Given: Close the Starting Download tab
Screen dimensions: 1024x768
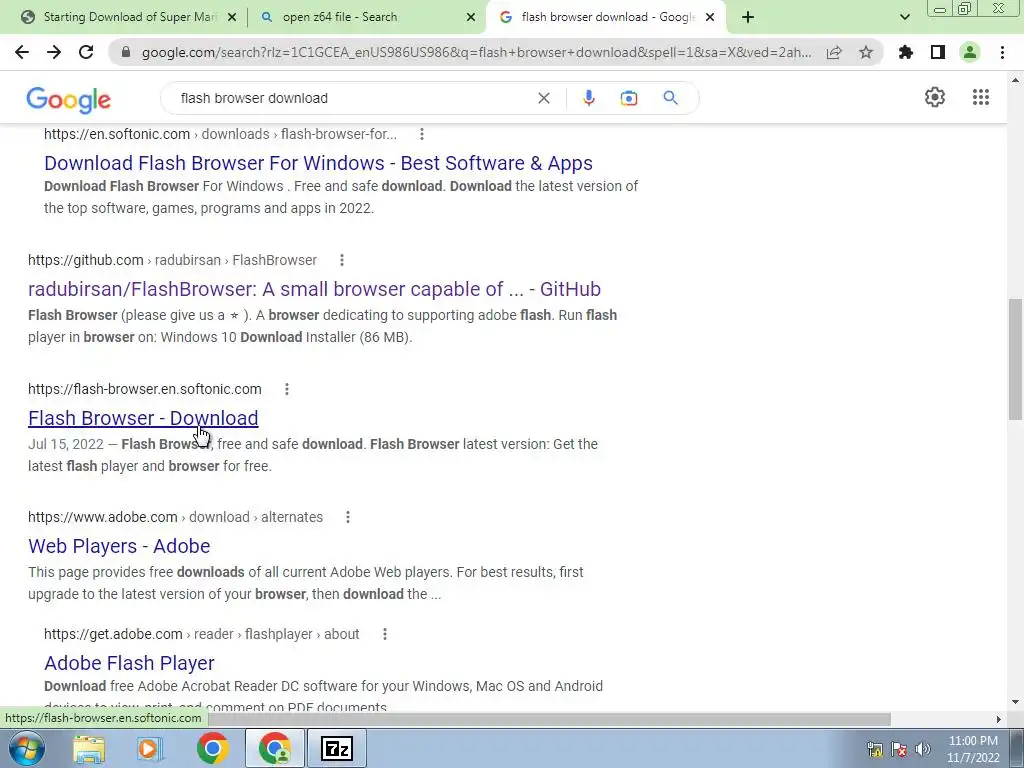Looking at the screenshot, I should click(232, 18).
